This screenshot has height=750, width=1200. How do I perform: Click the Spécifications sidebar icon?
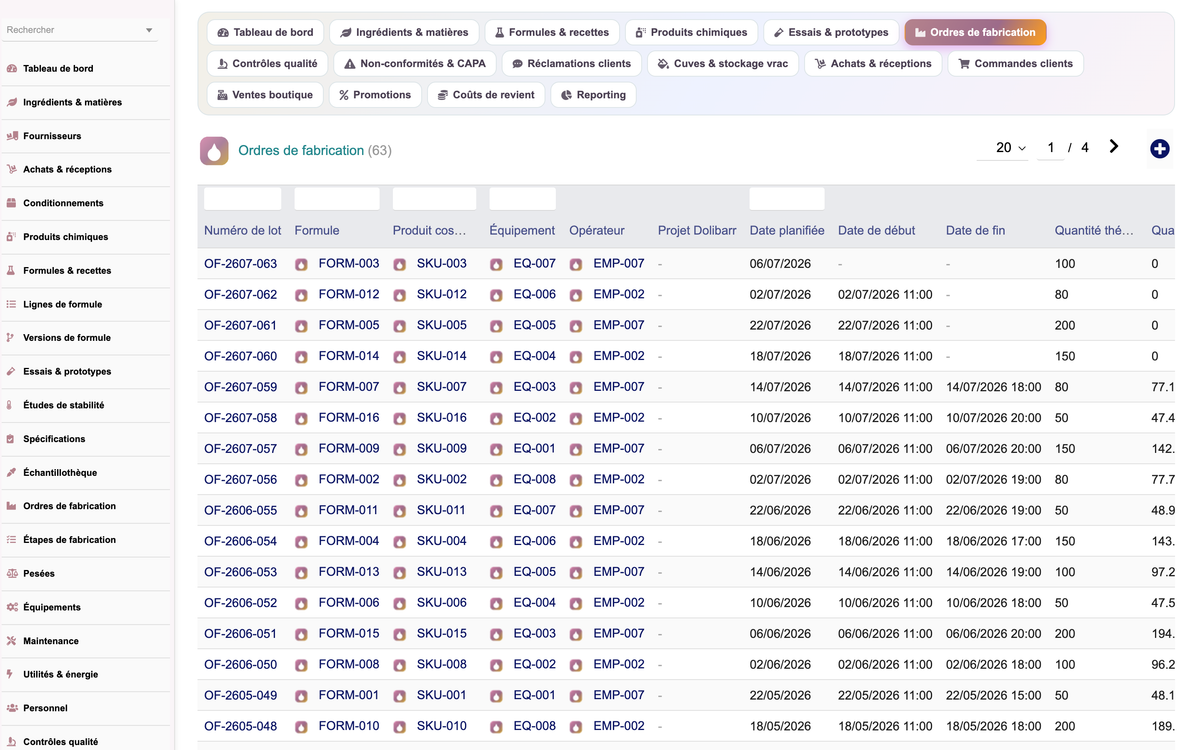coord(12,439)
